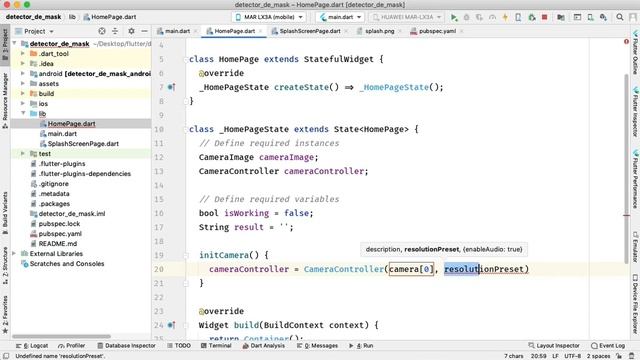
Task: Collapse all in Project panel toolbar
Action: (115, 31)
